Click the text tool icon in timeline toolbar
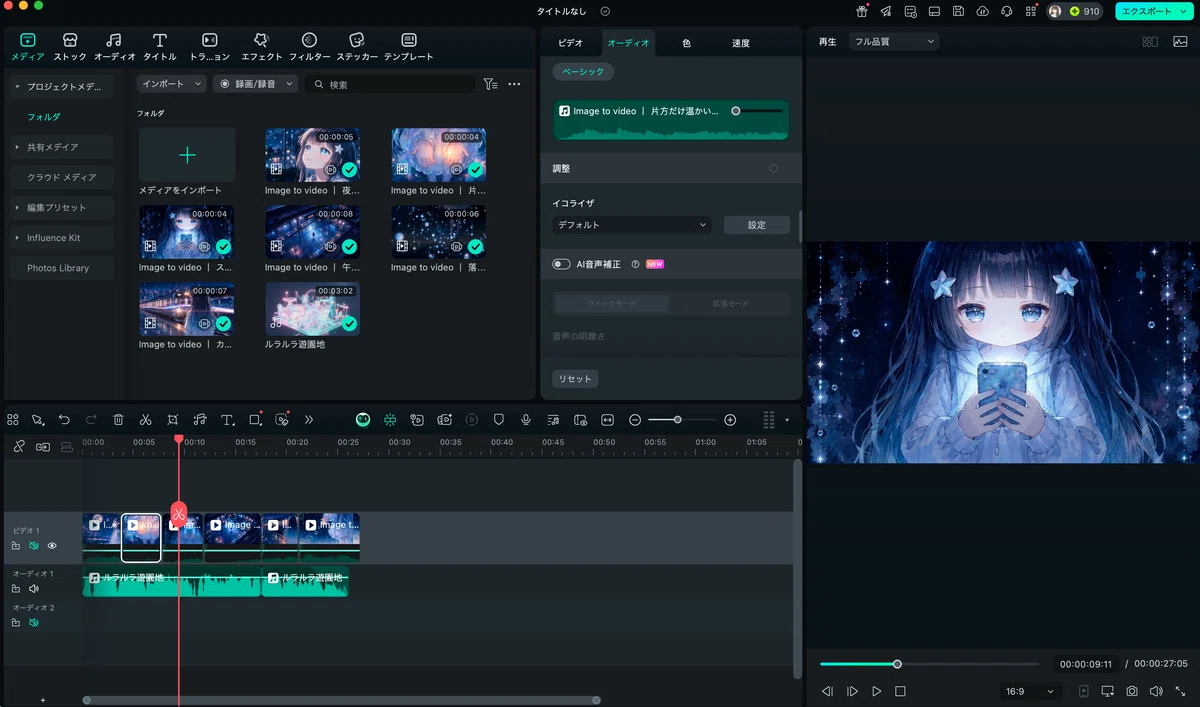1200x707 pixels. (x=228, y=420)
